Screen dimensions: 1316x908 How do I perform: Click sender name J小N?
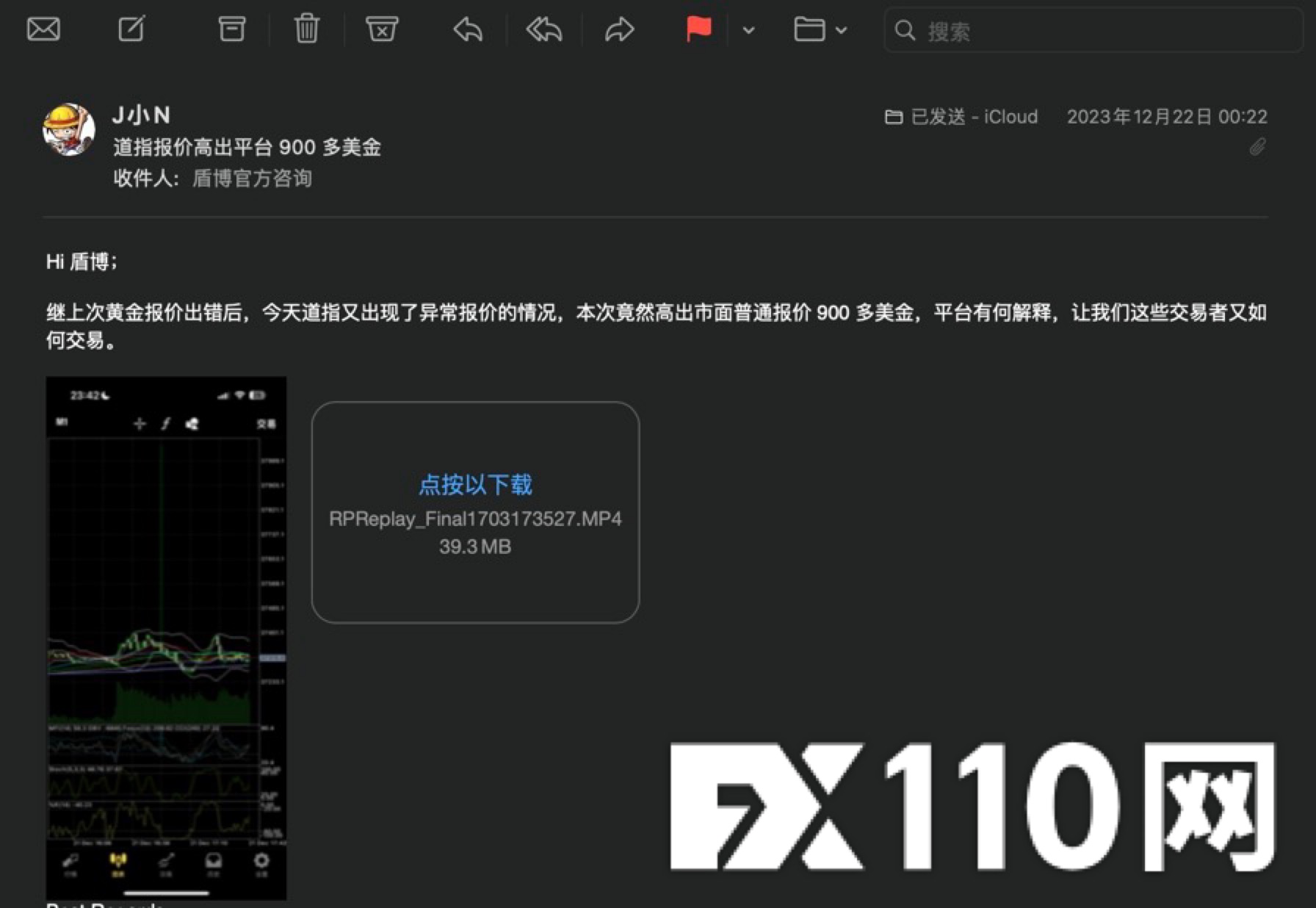point(141,115)
